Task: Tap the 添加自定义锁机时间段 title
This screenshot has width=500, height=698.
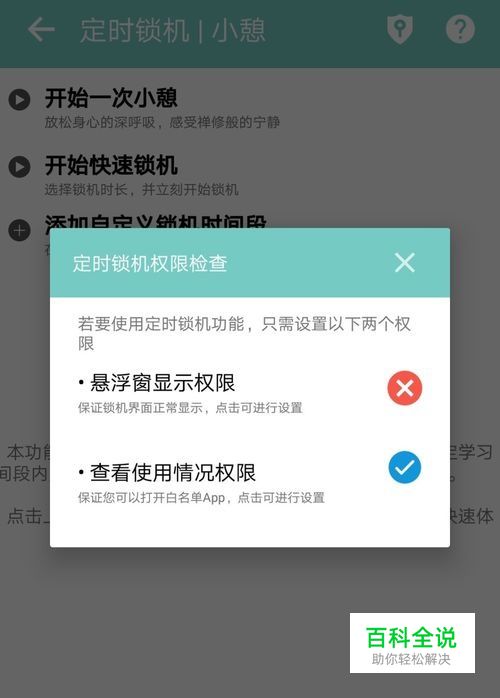Action: coord(156,222)
